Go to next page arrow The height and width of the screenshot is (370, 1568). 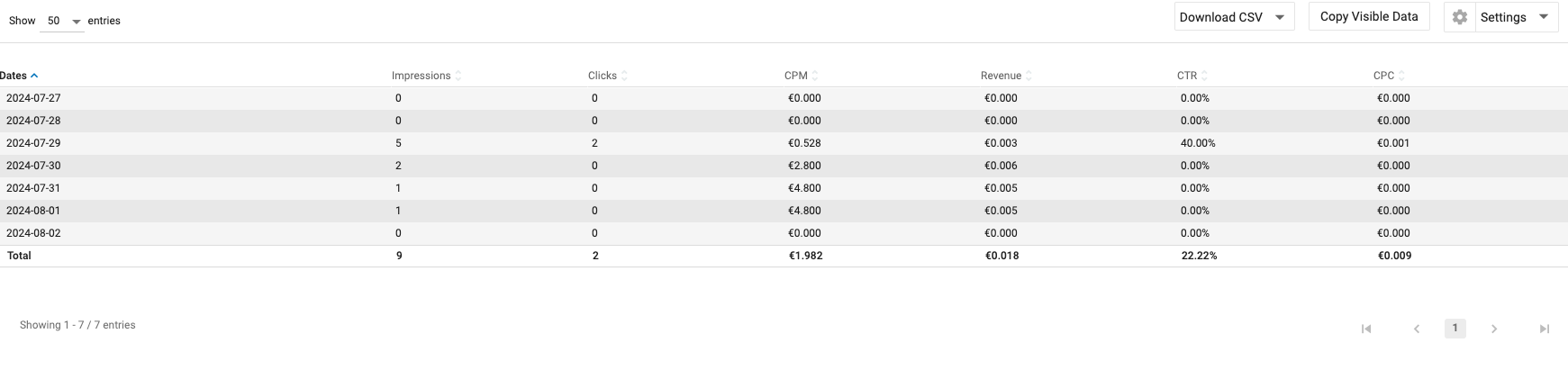click(x=1494, y=329)
